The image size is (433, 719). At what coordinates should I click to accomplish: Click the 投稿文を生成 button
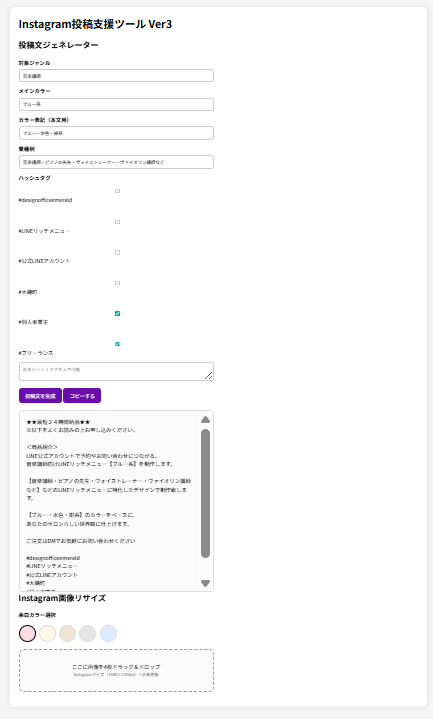40,396
